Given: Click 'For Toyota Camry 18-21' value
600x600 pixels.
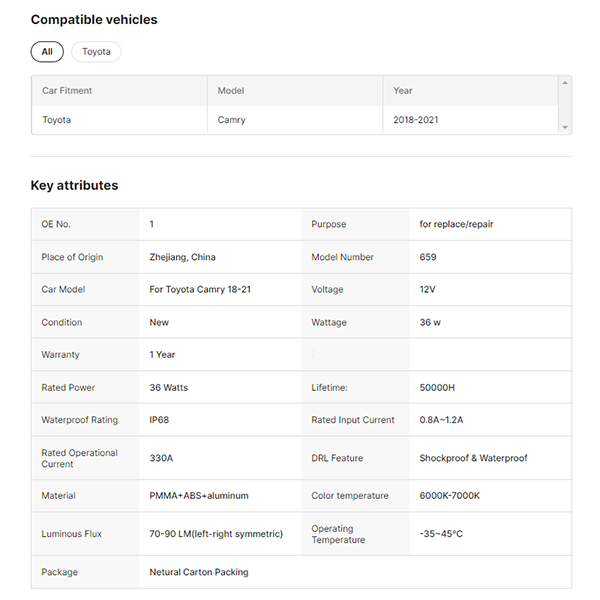Looking at the screenshot, I should coord(200,290).
